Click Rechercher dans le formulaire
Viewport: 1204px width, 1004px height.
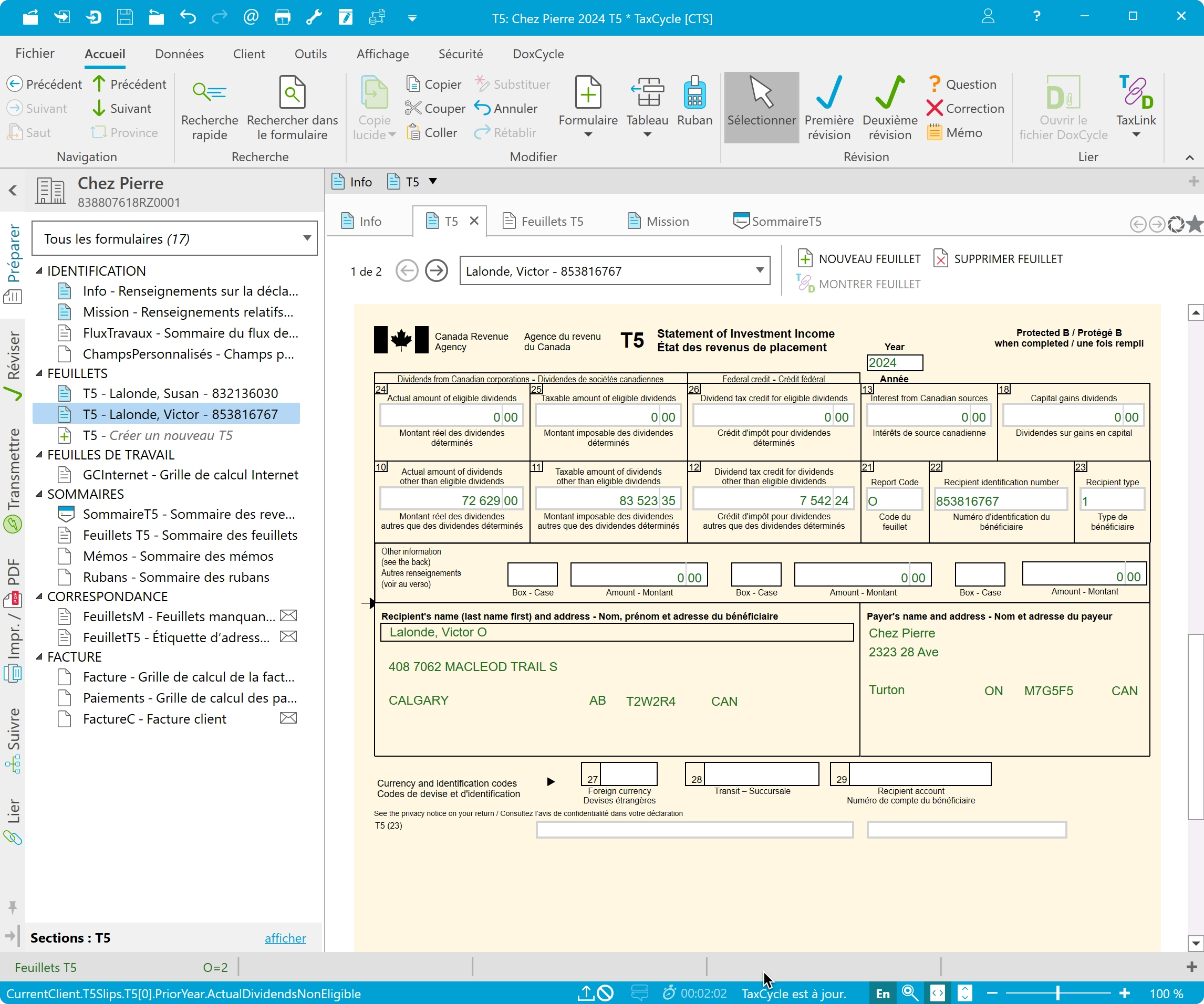point(293,109)
